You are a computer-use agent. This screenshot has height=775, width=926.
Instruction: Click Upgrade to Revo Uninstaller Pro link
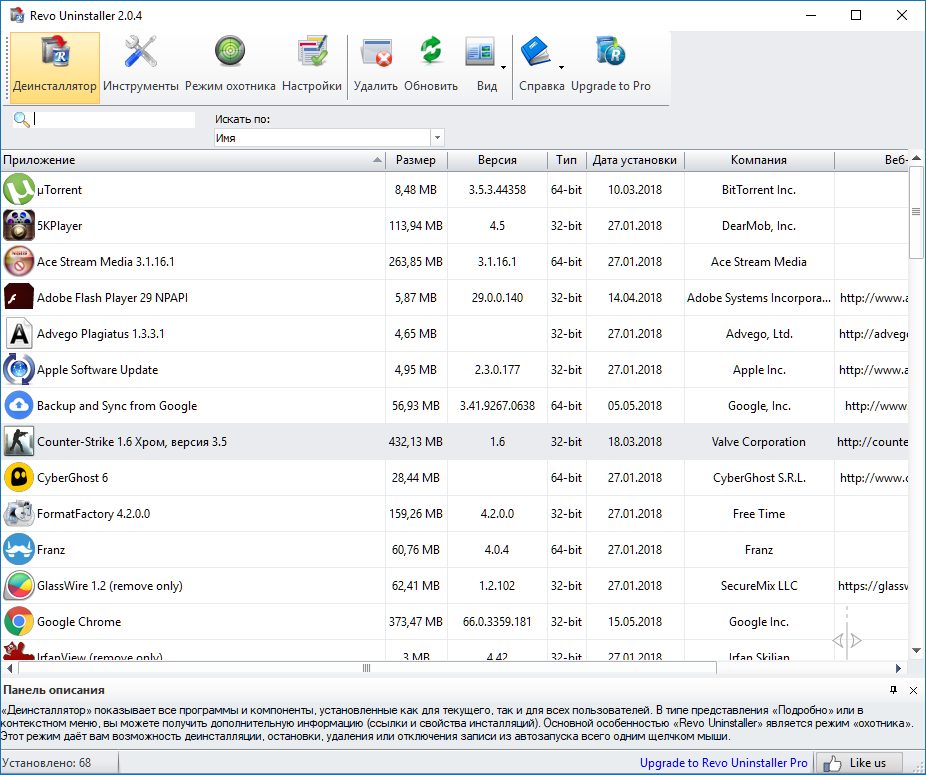[723, 763]
